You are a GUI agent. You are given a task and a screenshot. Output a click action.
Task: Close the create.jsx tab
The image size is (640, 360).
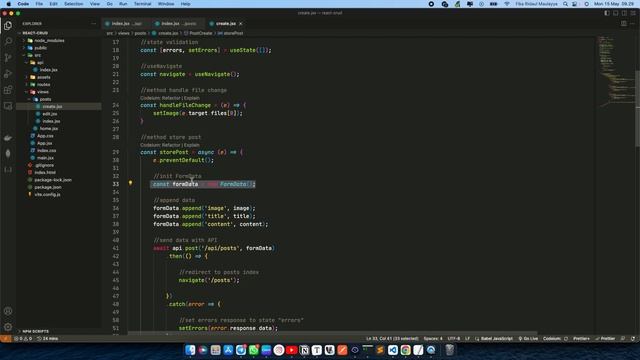click(x=241, y=24)
